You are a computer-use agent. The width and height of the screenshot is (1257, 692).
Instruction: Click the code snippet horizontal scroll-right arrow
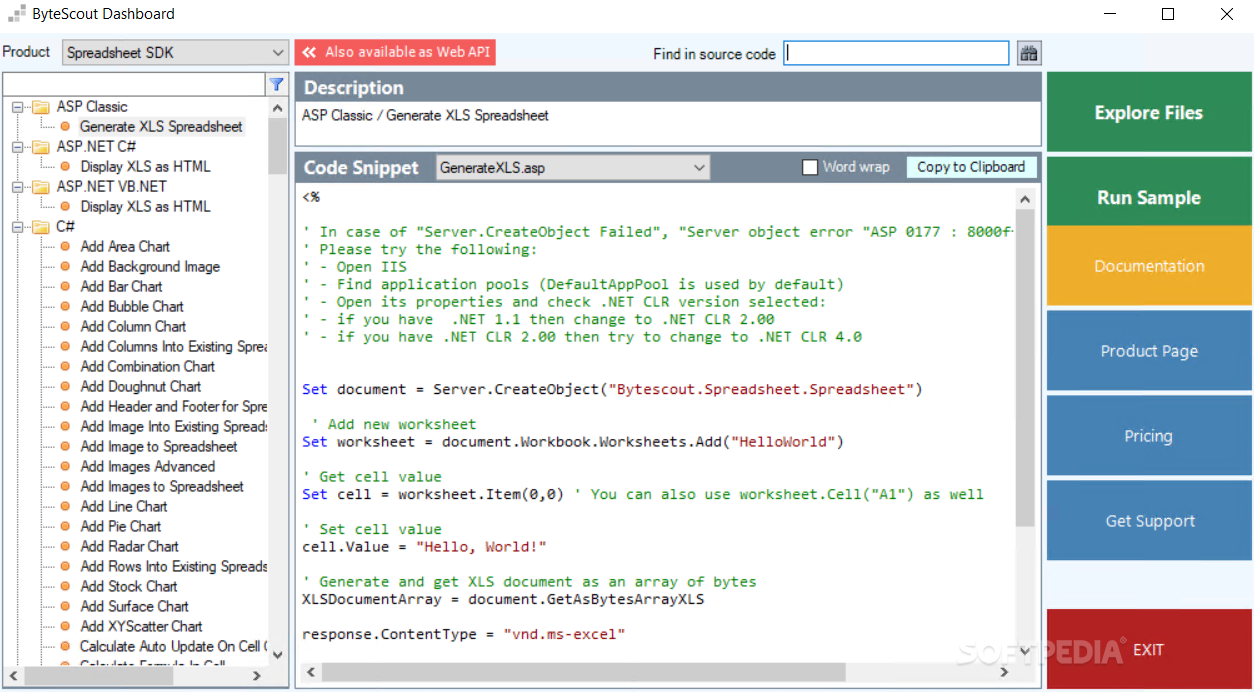(x=1004, y=672)
